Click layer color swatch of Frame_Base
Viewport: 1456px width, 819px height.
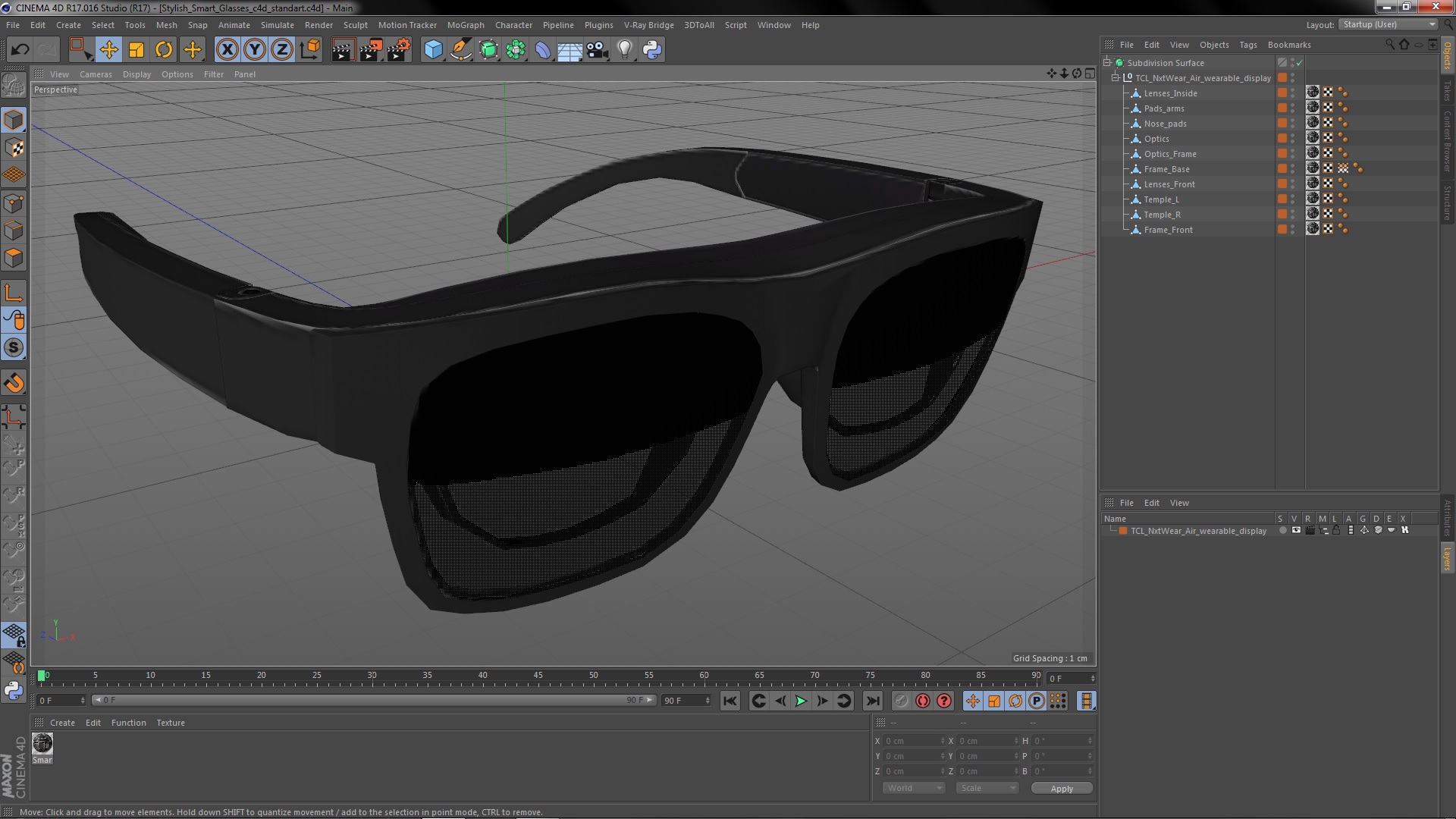1282,169
